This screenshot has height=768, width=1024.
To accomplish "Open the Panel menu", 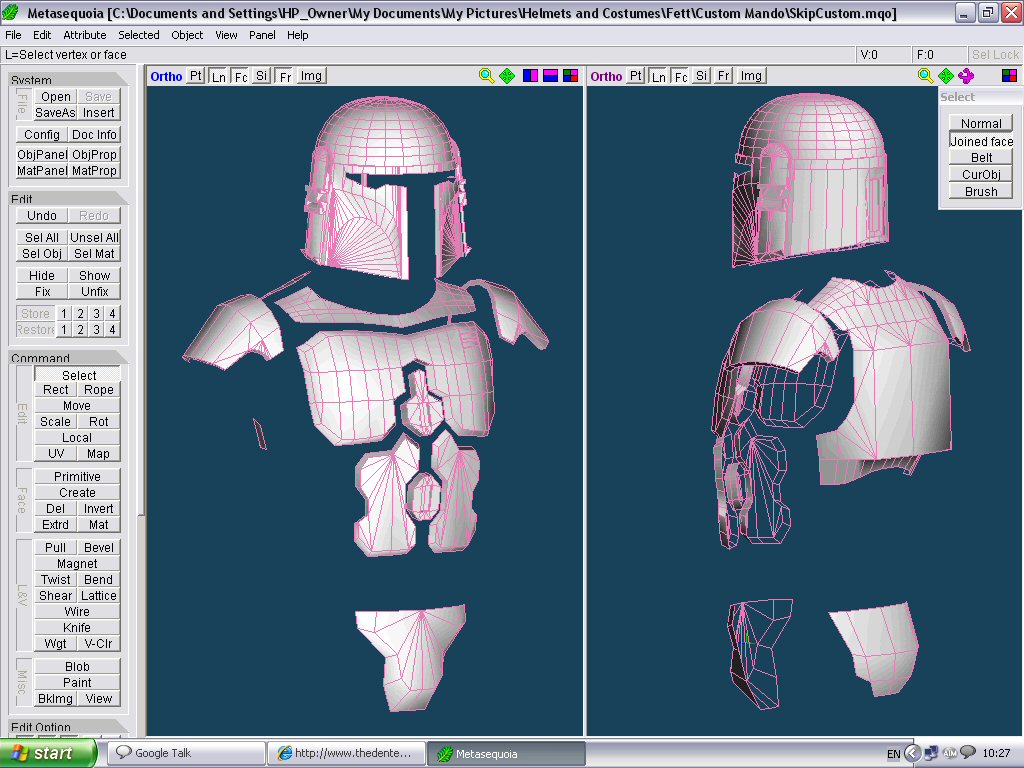I will click(262, 35).
